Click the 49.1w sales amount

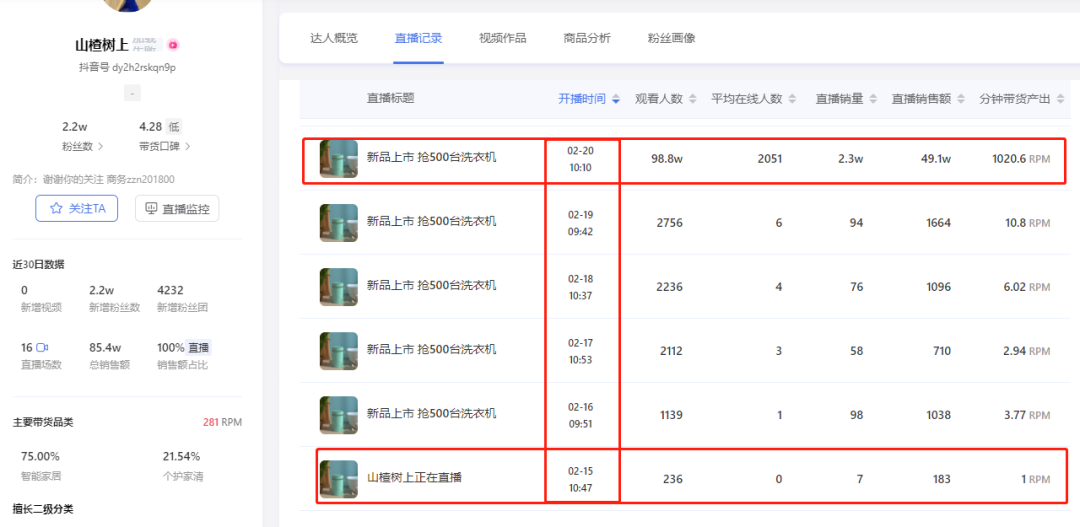point(936,159)
